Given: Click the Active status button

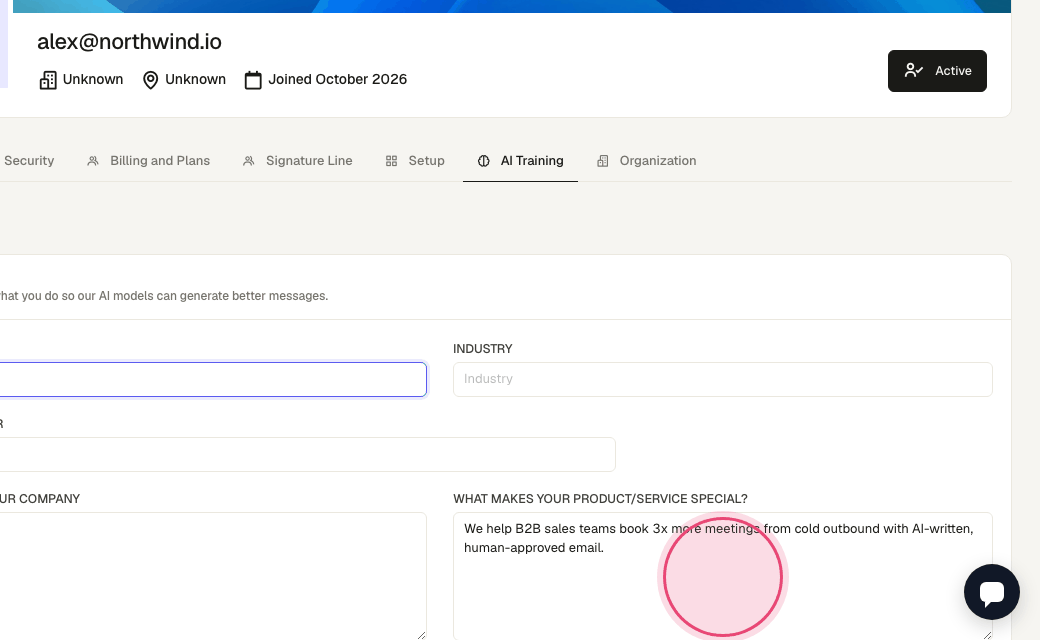Looking at the screenshot, I should click(937, 71).
